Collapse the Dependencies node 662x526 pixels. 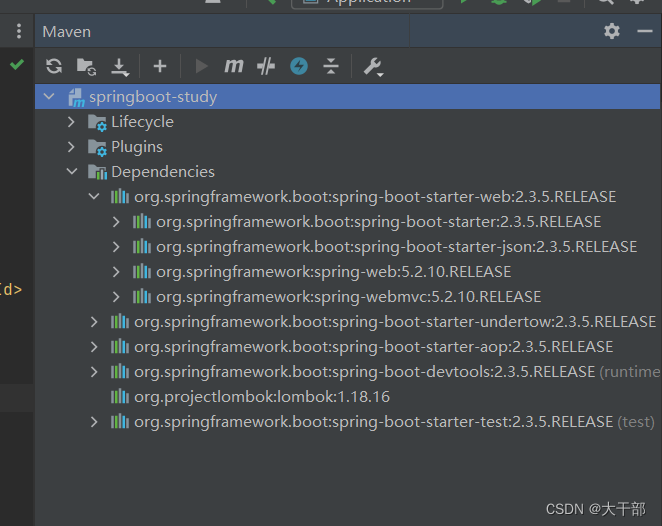pos(72,172)
